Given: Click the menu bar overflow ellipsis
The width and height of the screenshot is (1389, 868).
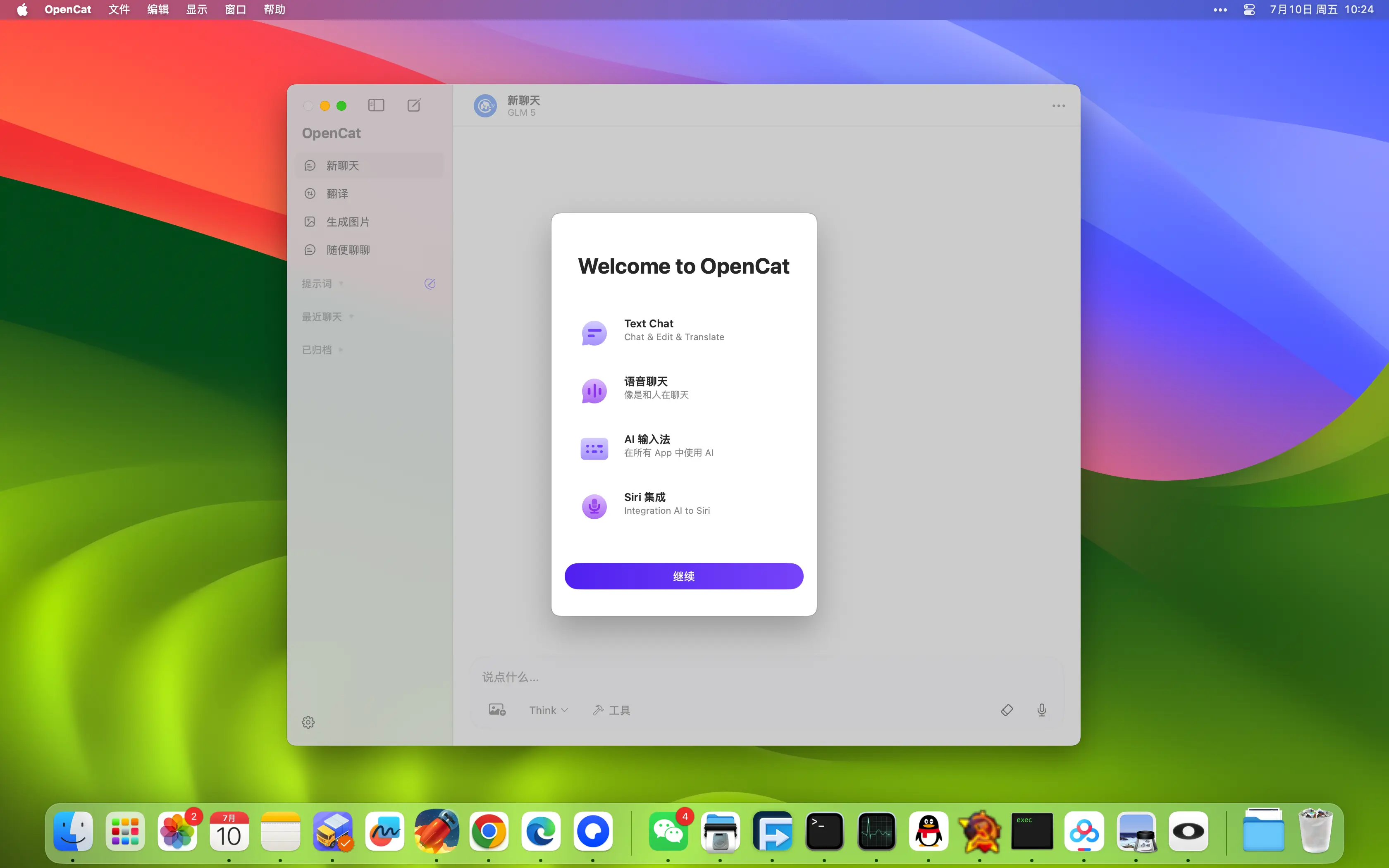Looking at the screenshot, I should (x=1220, y=10).
